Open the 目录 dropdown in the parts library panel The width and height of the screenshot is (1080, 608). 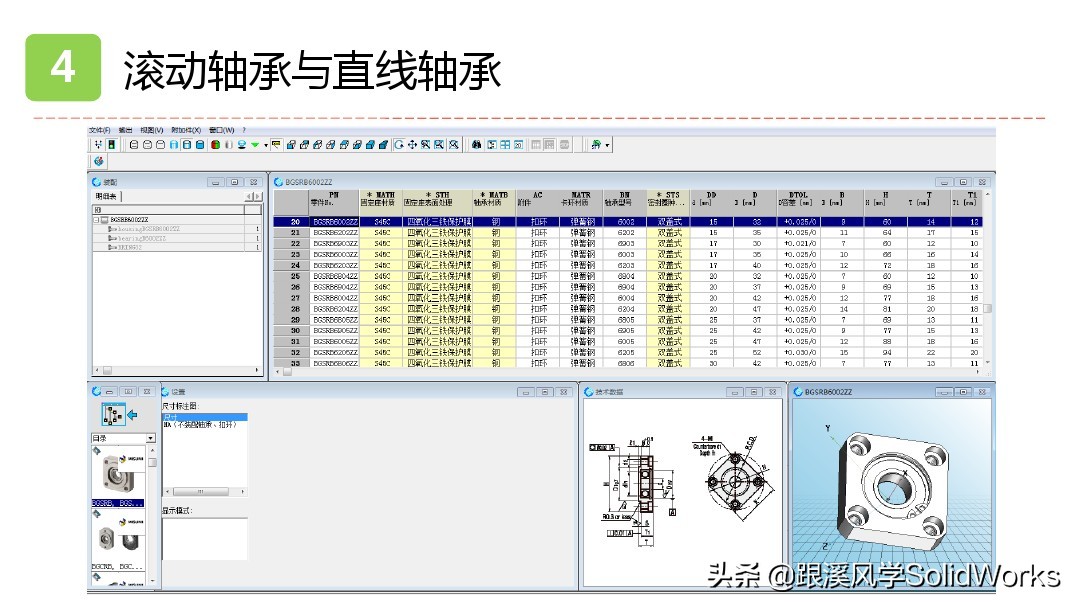coord(151,438)
